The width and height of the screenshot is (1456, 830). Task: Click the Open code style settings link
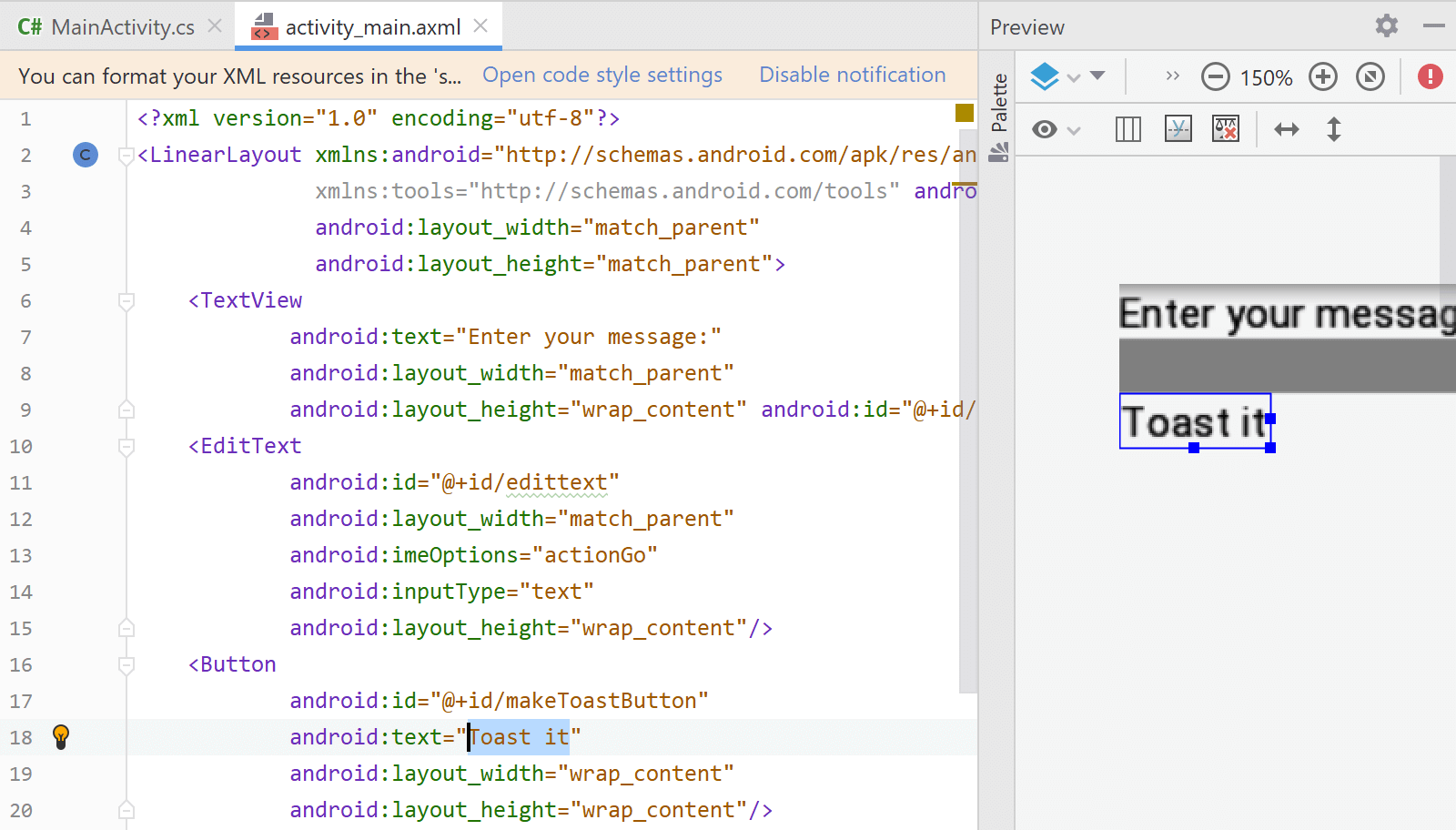[602, 76]
